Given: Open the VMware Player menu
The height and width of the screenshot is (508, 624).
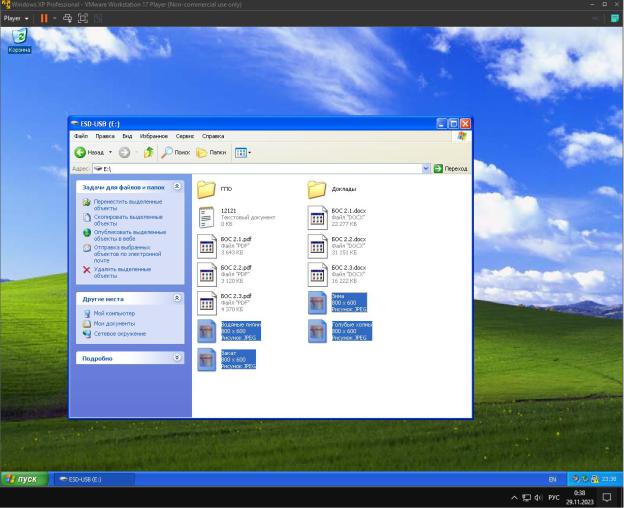Looking at the screenshot, I should (x=16, y=18).
